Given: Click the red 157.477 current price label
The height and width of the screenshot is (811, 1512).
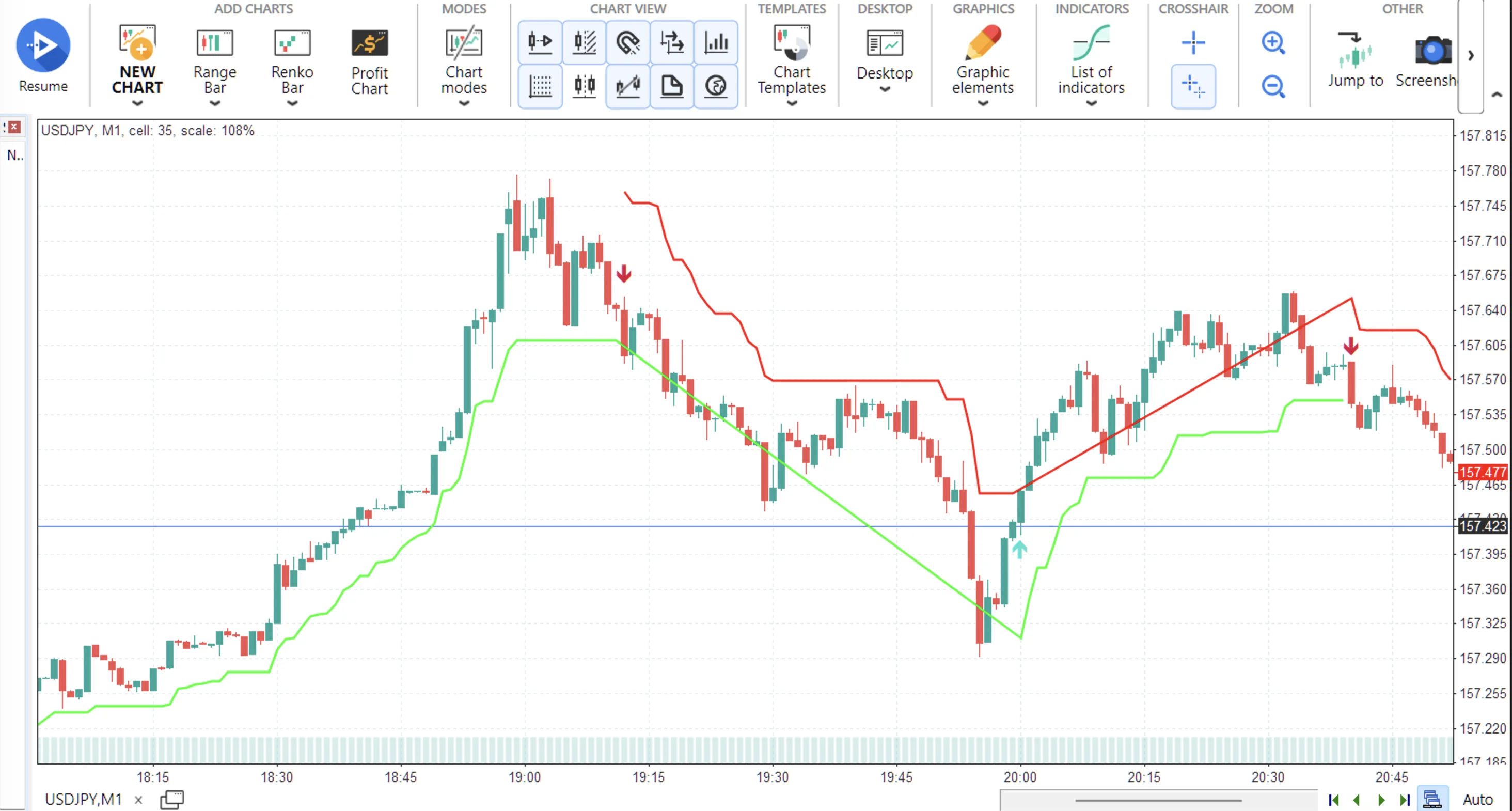Looking at the screenshot, I should point(1483,472).
